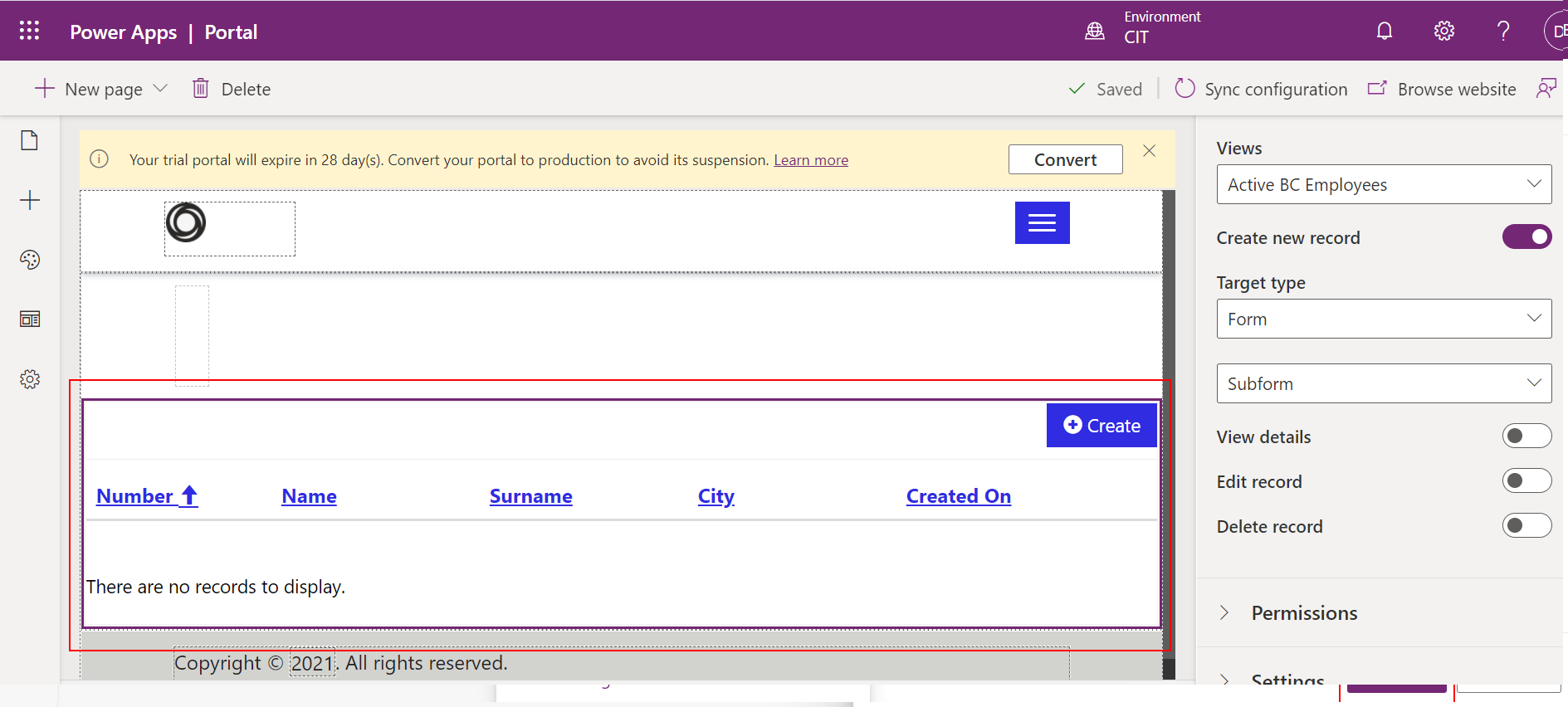Viewport: 1568px width, 707px height.
Task: Sort by the Surname column
Action: [531, 495]
